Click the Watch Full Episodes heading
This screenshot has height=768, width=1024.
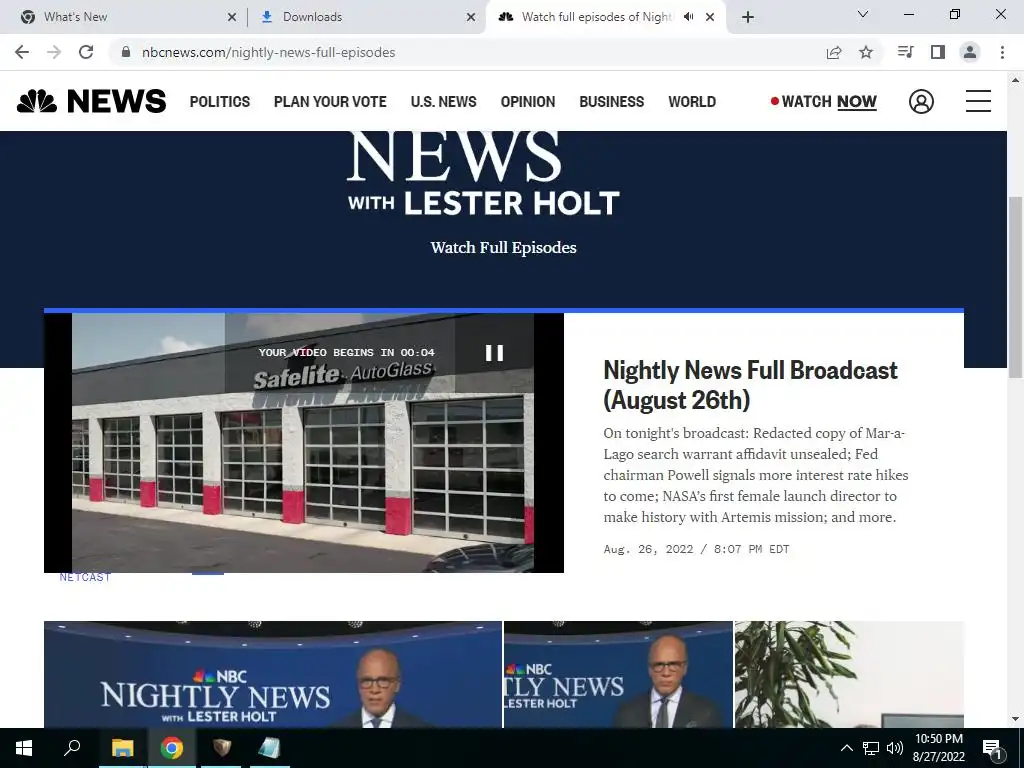[x=504, y=248]
